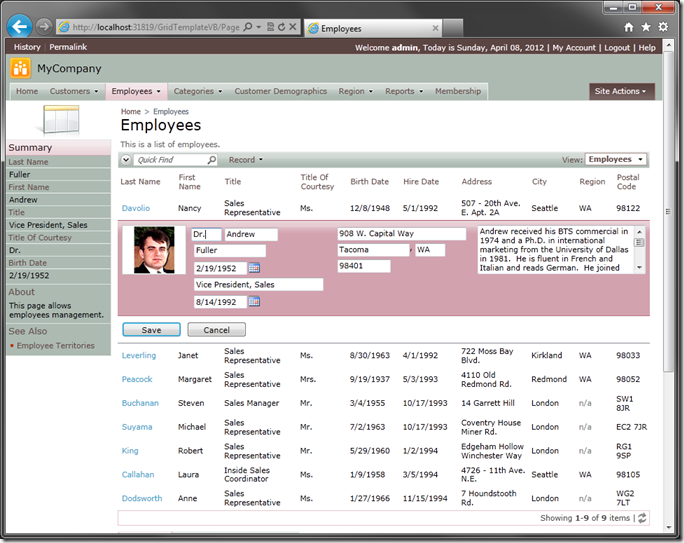The height and width of the screenshot is (543, 684).
Task: Save the edited employee record
Action: 151,330
